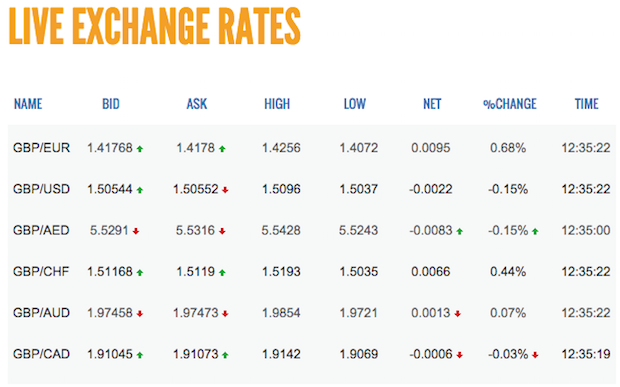
Task: Click the red arrow next to GBP/AED bid 5.5291
Action: pyautogui.click(x=136, y=231)
